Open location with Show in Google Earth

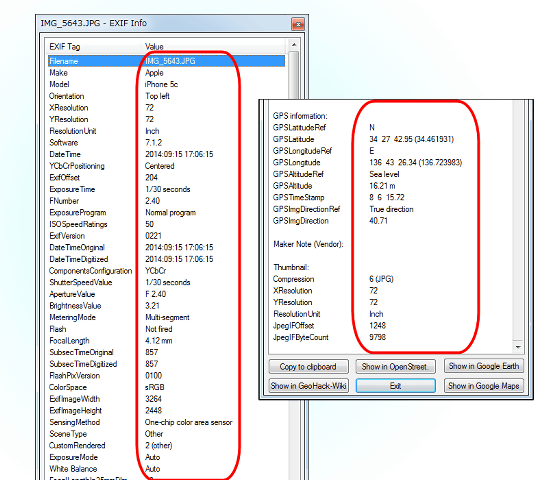coord(484,366)
